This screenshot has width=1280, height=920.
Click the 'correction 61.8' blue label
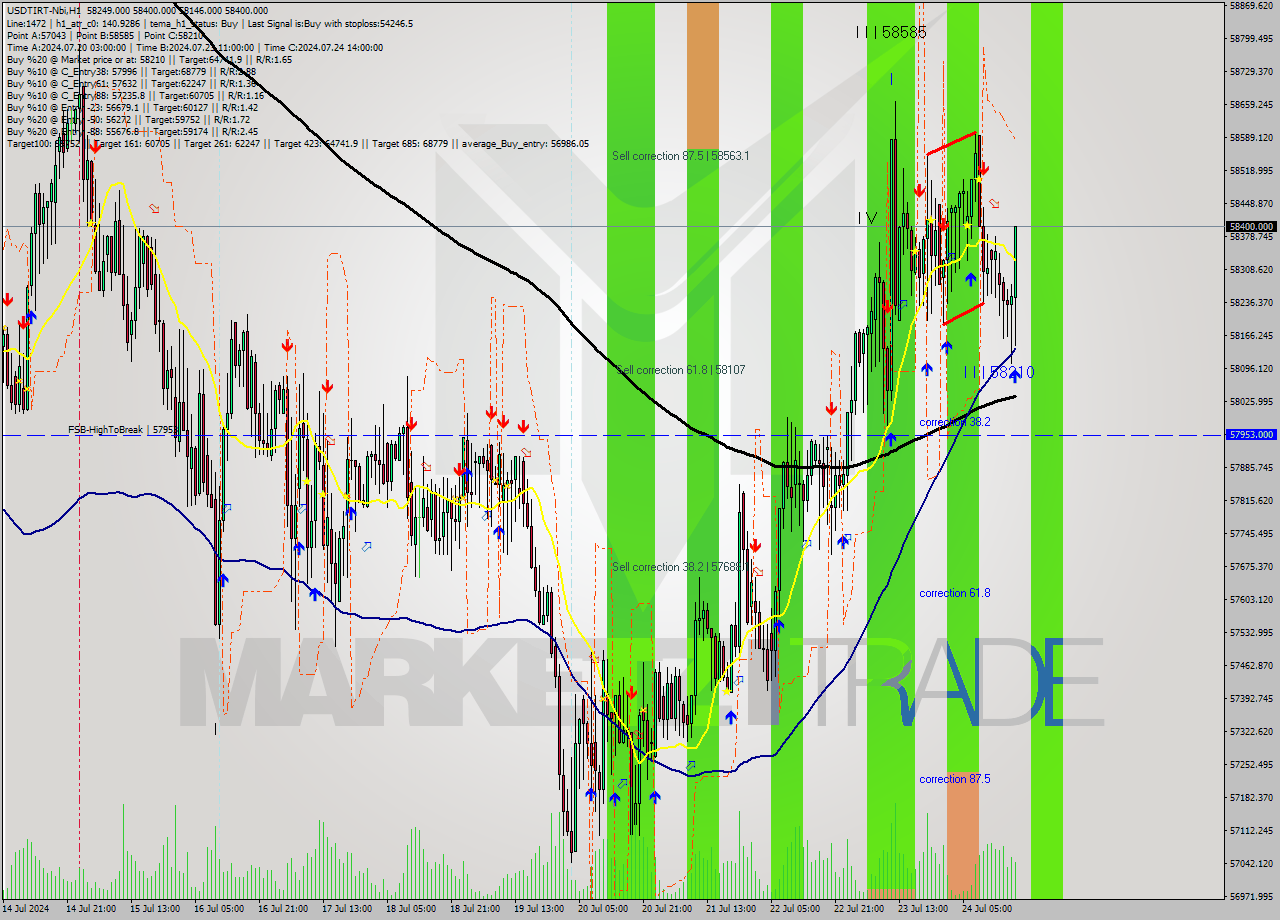[x=955, y=593]
